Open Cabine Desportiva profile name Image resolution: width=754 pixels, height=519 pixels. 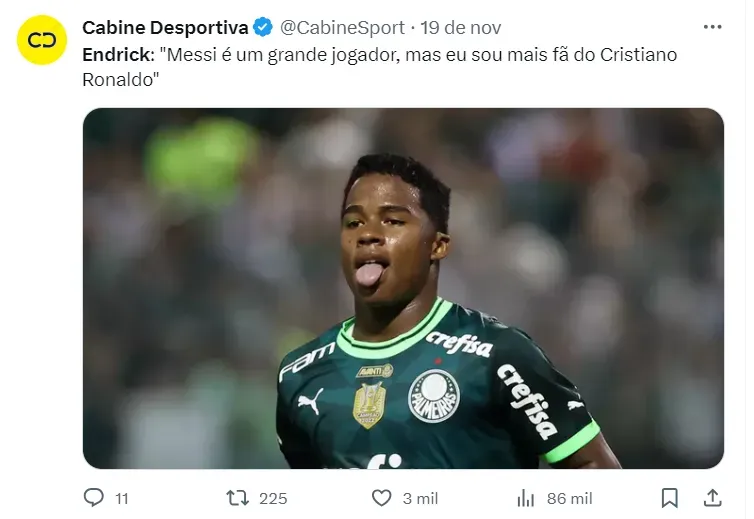(165, 28)
